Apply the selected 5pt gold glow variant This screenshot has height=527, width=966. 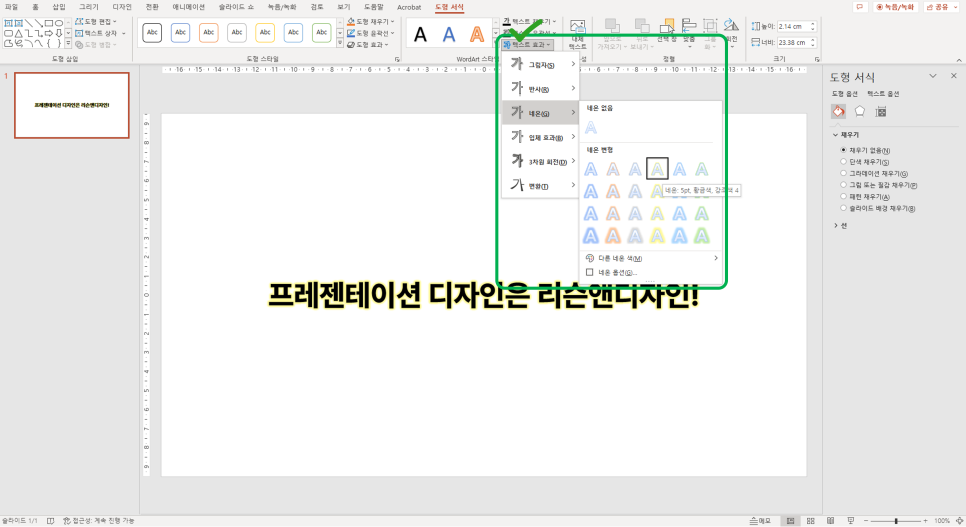pyautogui.click(x=657, y=168)
